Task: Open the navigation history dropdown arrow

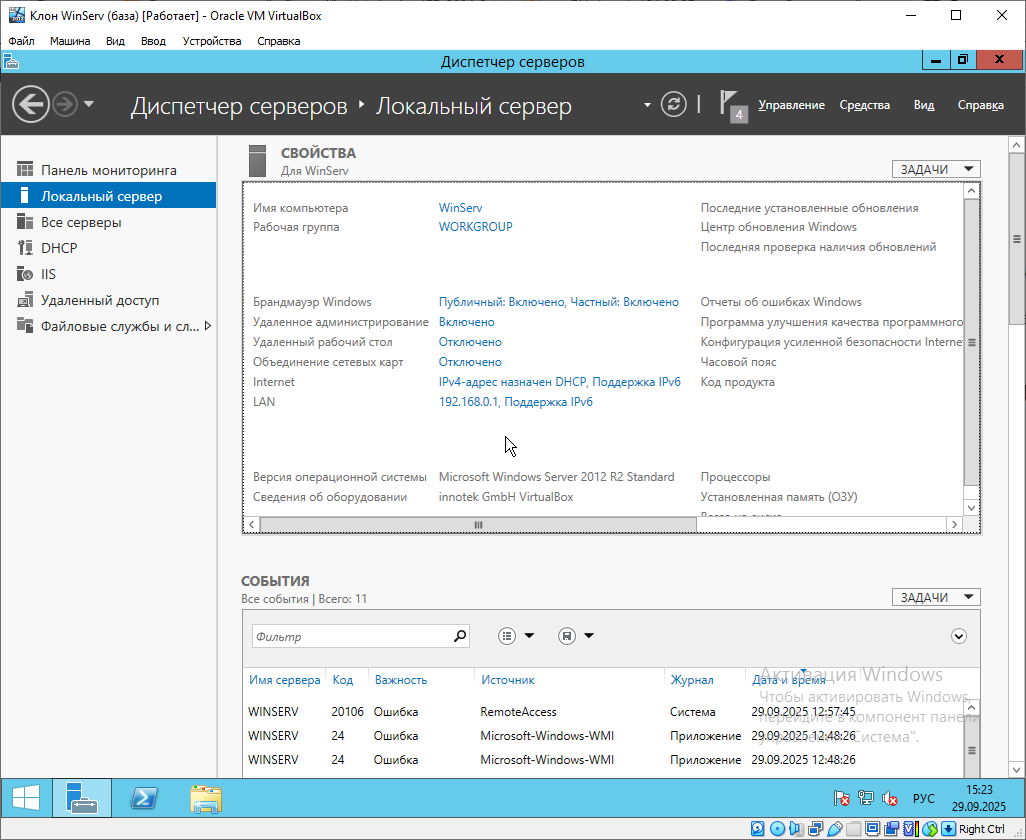Action: pos(89,104)
